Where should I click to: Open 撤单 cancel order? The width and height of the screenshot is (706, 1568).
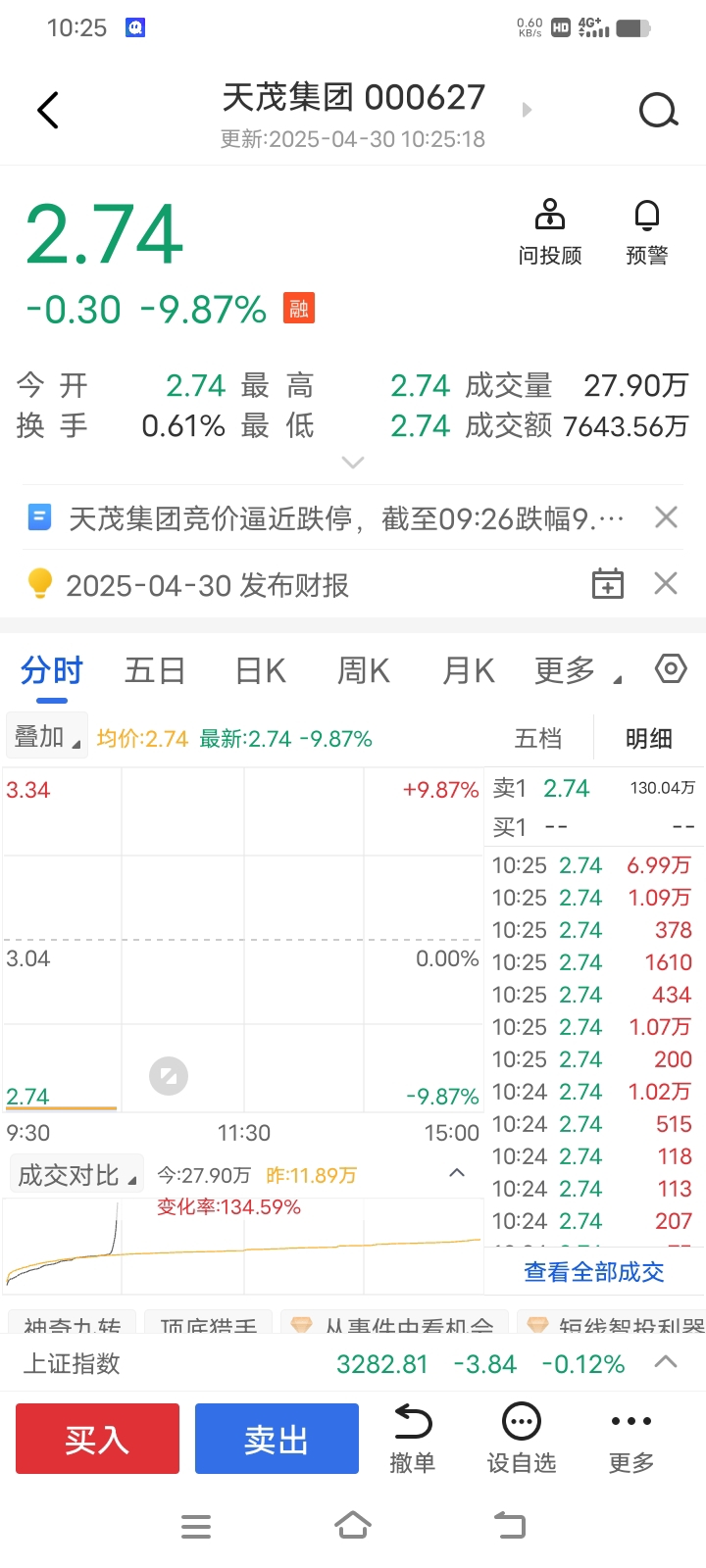(412, 1439)
